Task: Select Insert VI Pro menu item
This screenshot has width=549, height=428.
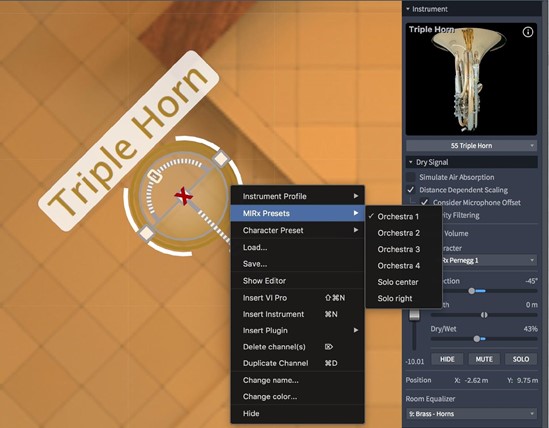Action: coord(298,298)
